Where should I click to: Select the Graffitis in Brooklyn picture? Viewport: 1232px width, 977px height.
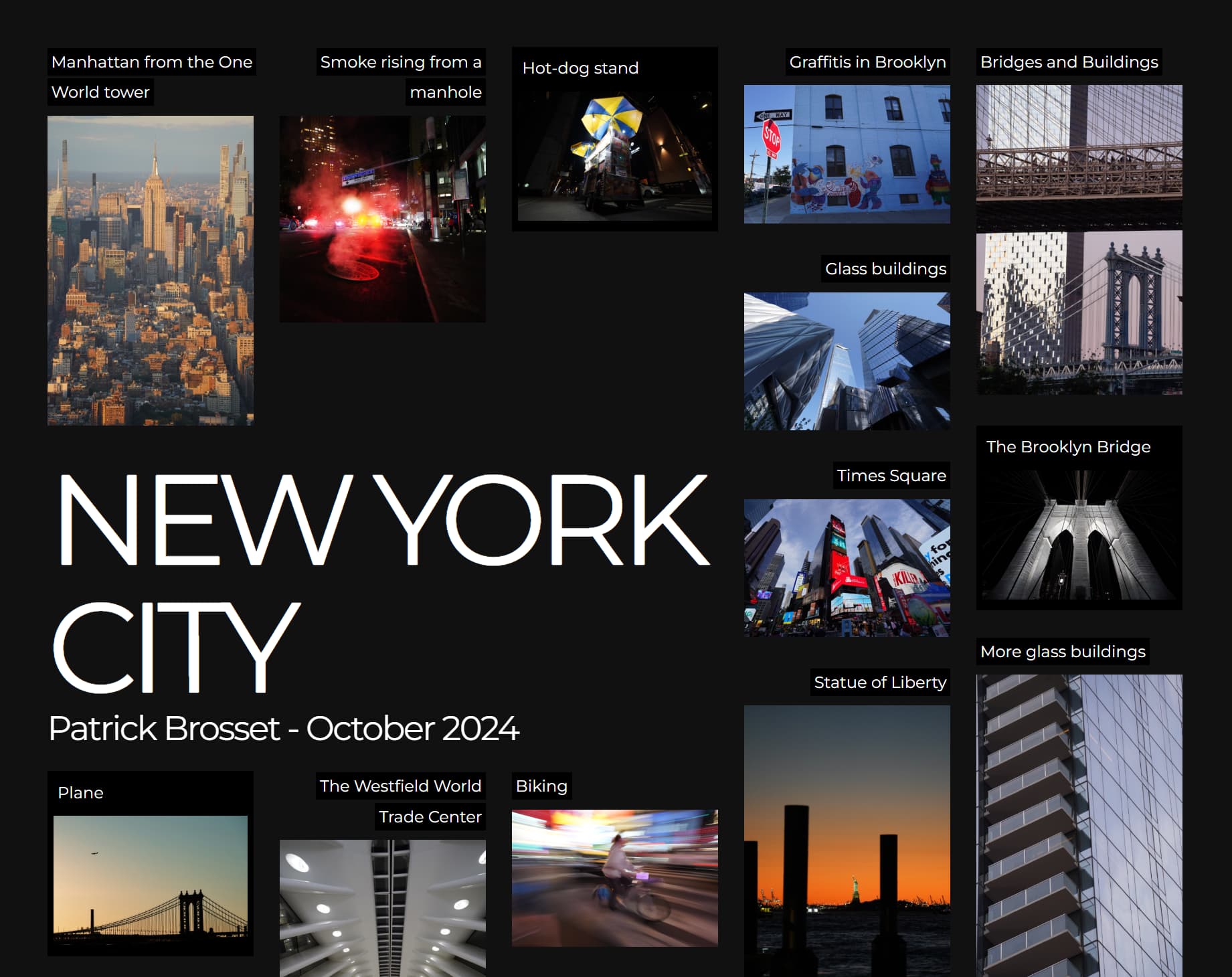click(x=847, y=154)
